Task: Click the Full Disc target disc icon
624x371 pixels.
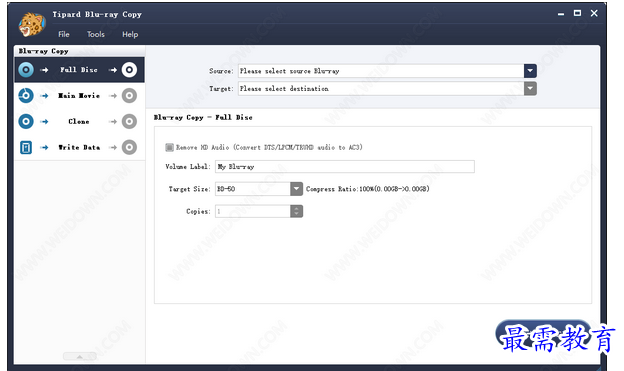Action: (x=129, y=70)
